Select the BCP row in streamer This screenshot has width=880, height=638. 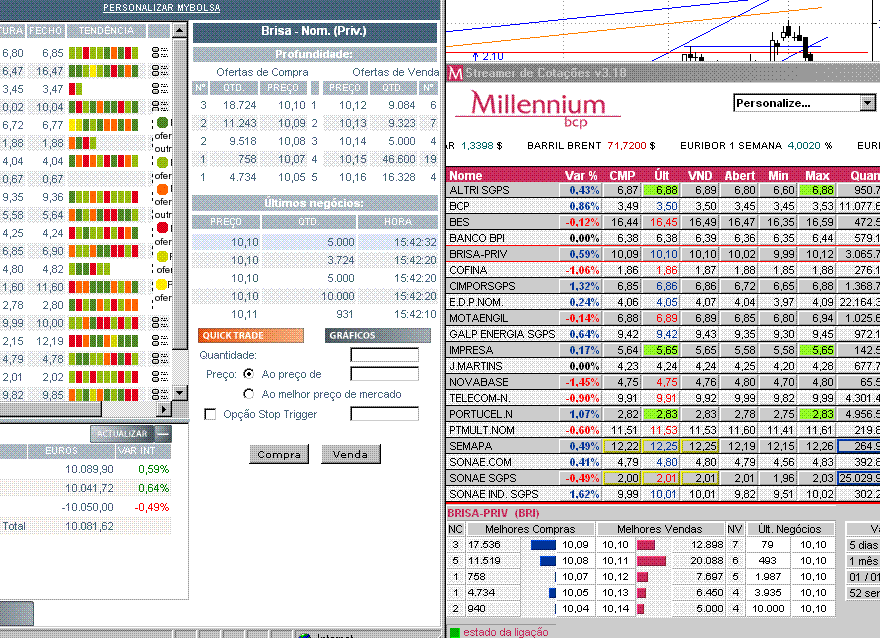point(663,206)
